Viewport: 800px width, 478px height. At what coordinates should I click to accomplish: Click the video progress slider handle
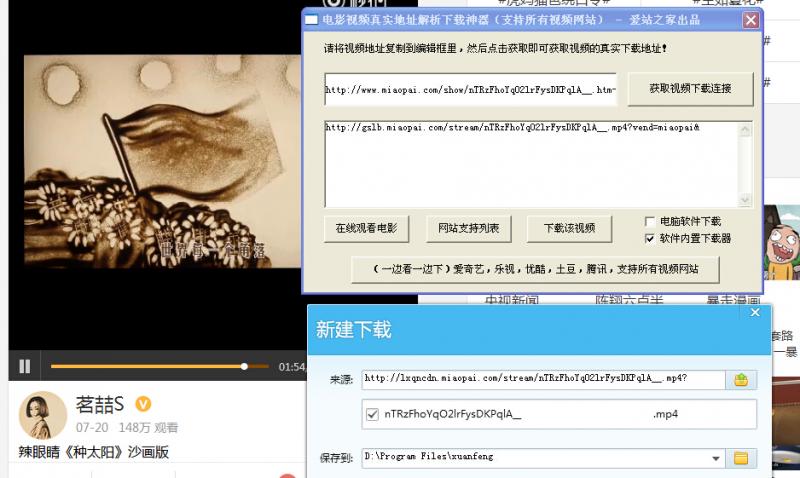[x=244, y=366]
